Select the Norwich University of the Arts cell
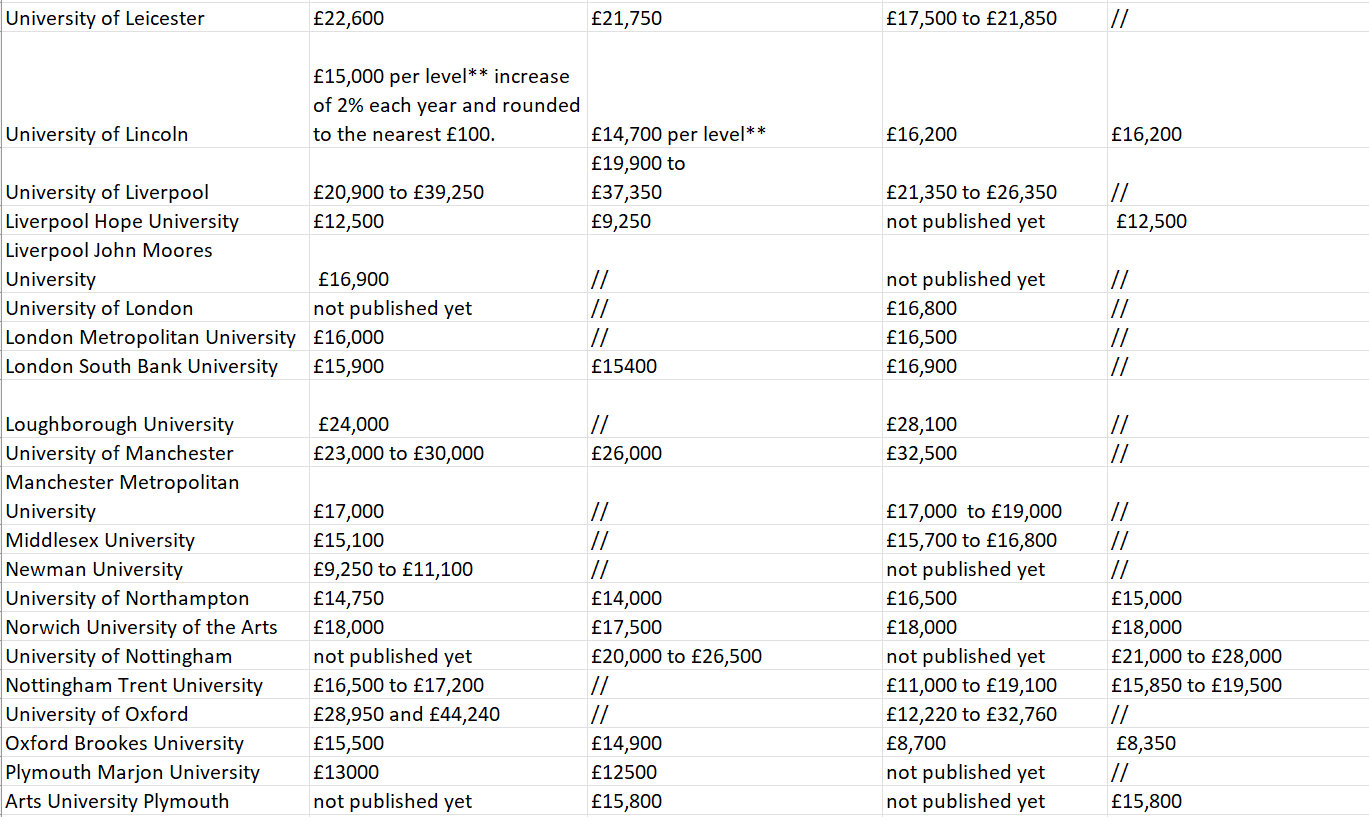Image resolution: width=1369 pixels, height=817 pixels. tap(141, 627)
